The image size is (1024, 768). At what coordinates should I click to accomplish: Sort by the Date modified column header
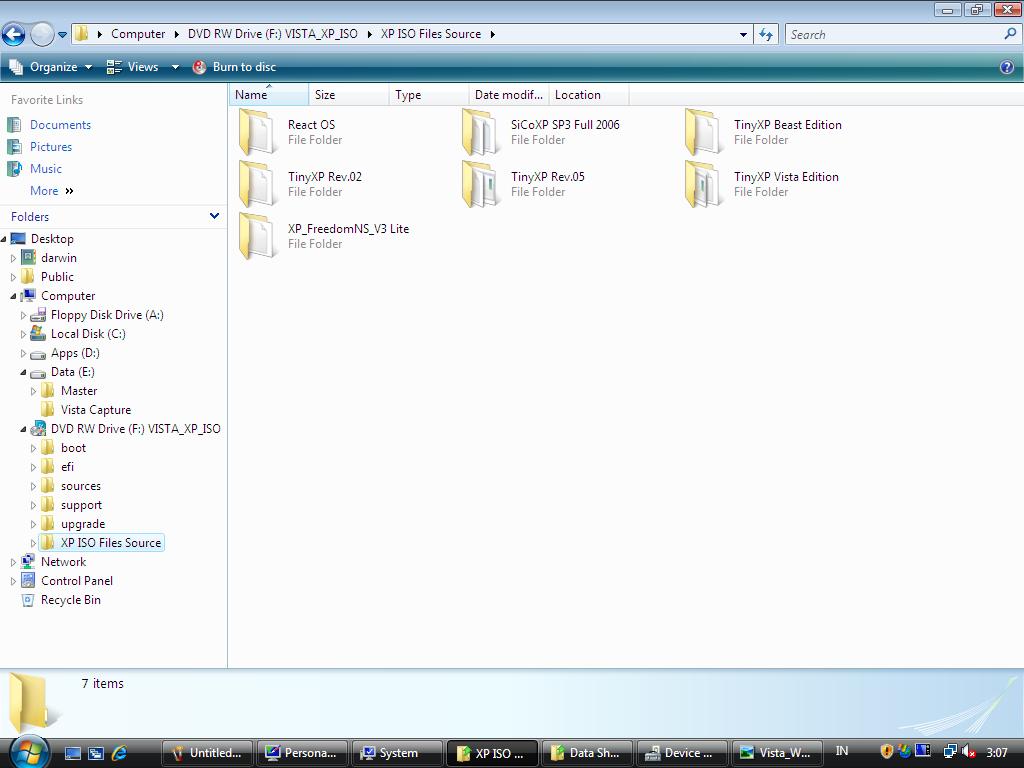tap(508, 95)
